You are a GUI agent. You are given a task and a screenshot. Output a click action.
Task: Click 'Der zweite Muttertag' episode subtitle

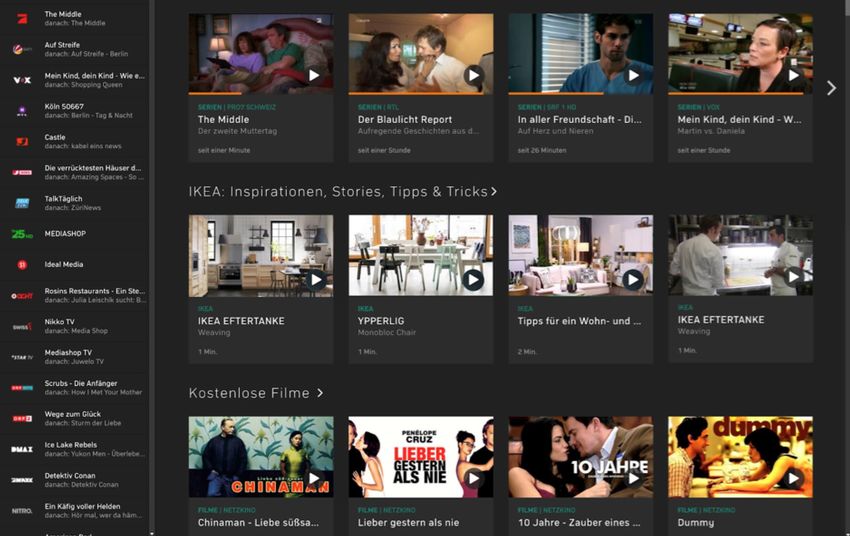point(237,131)
